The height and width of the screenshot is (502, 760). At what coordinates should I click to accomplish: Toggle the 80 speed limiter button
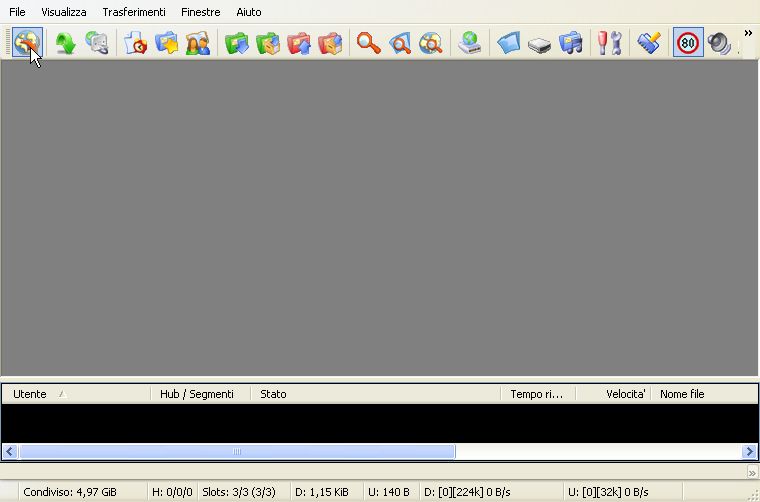coord(688,43)
